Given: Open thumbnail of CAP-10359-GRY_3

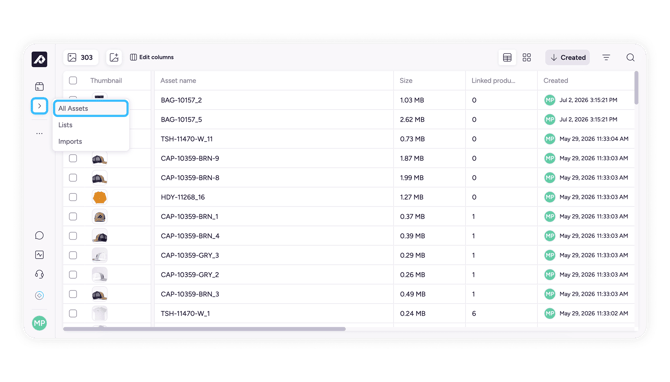Looking at the screenshot, I should 100,256.
